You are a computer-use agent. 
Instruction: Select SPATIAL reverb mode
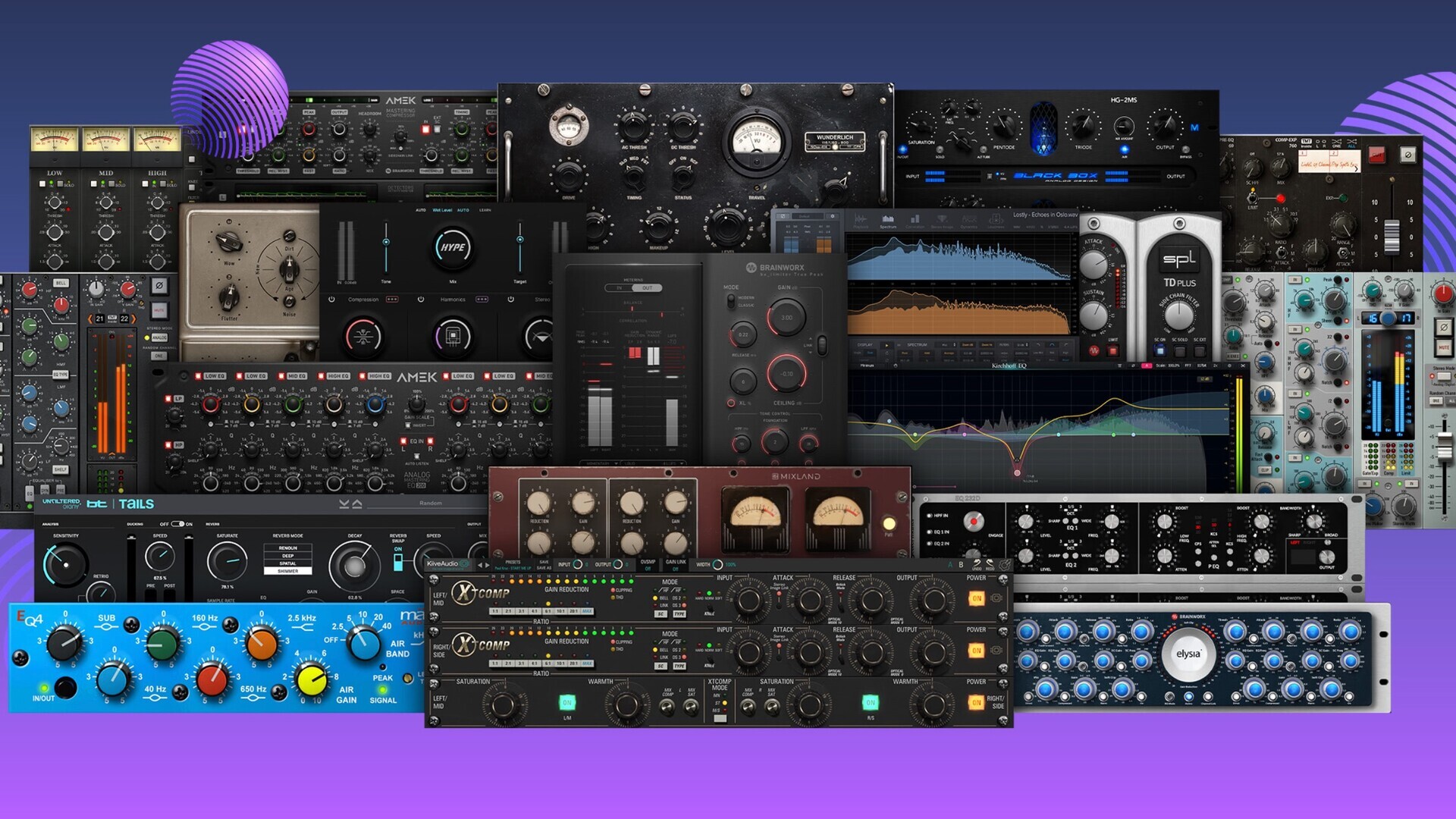[287, 563]
